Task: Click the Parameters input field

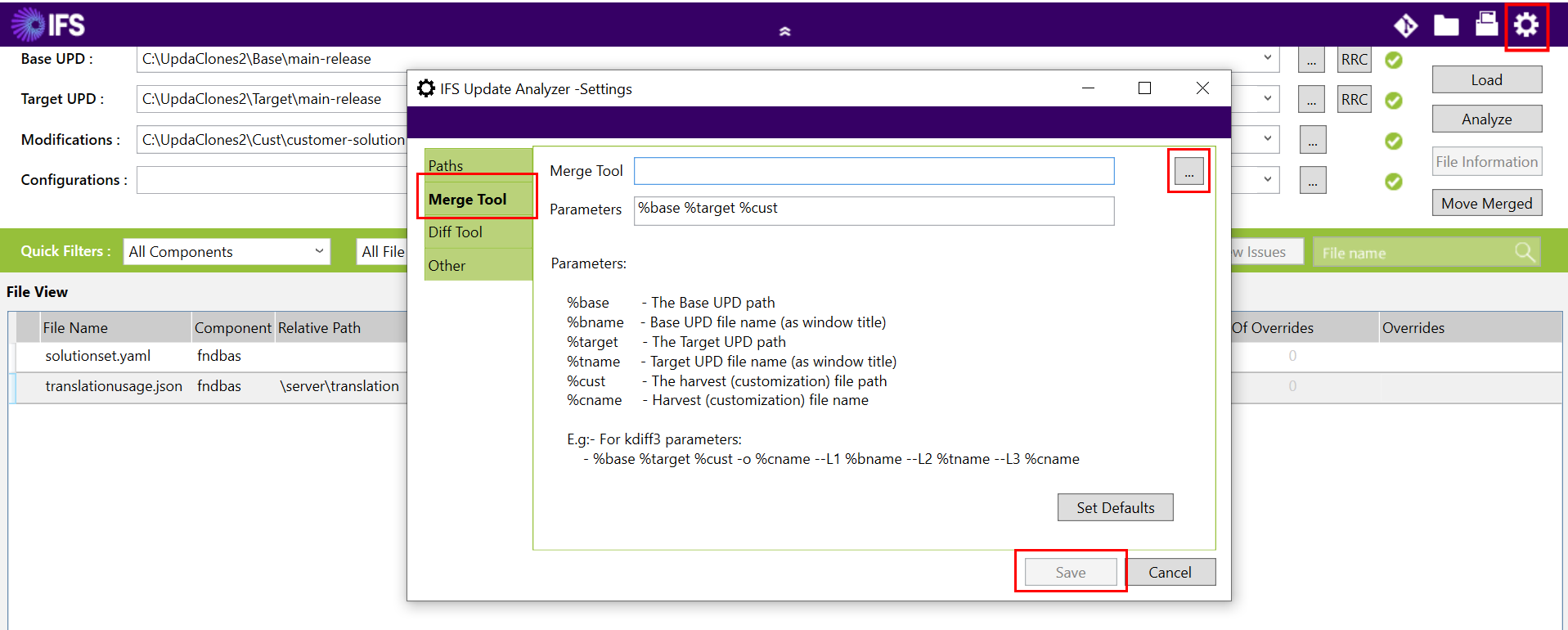Action: (x=874, y=210)
